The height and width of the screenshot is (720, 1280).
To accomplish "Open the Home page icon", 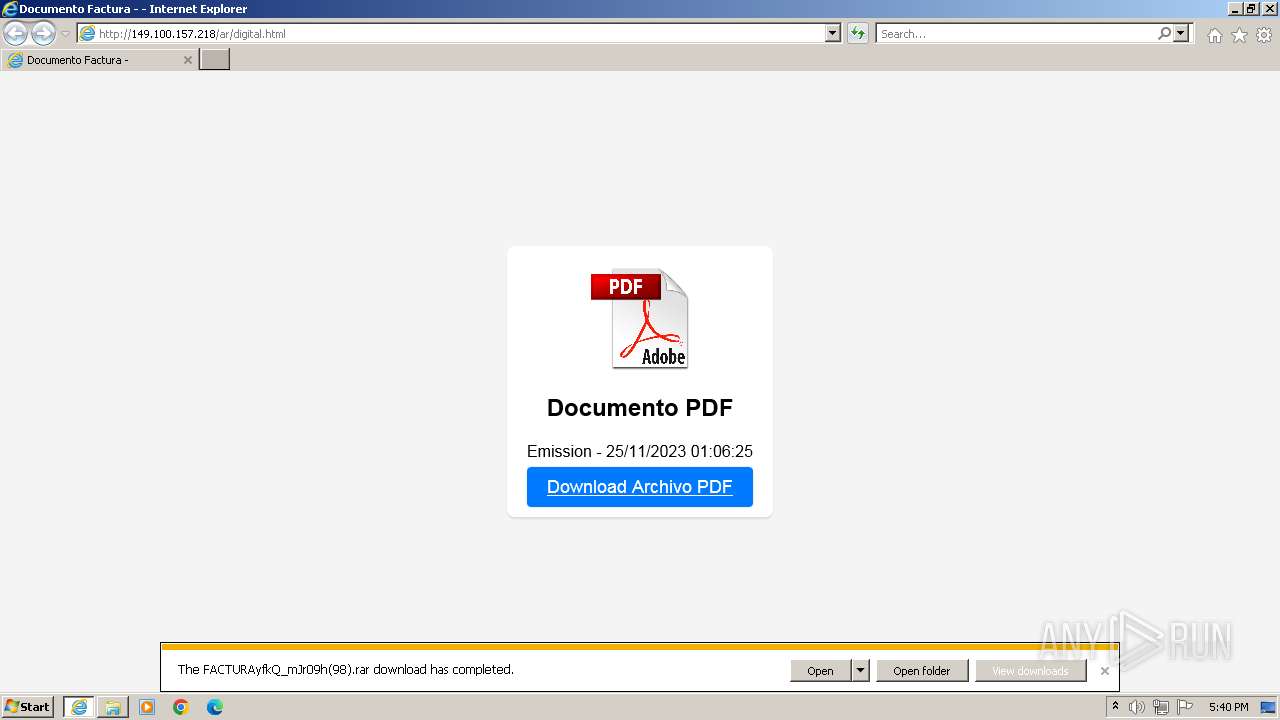I will pyautogui.click(x=1214, y=35).
